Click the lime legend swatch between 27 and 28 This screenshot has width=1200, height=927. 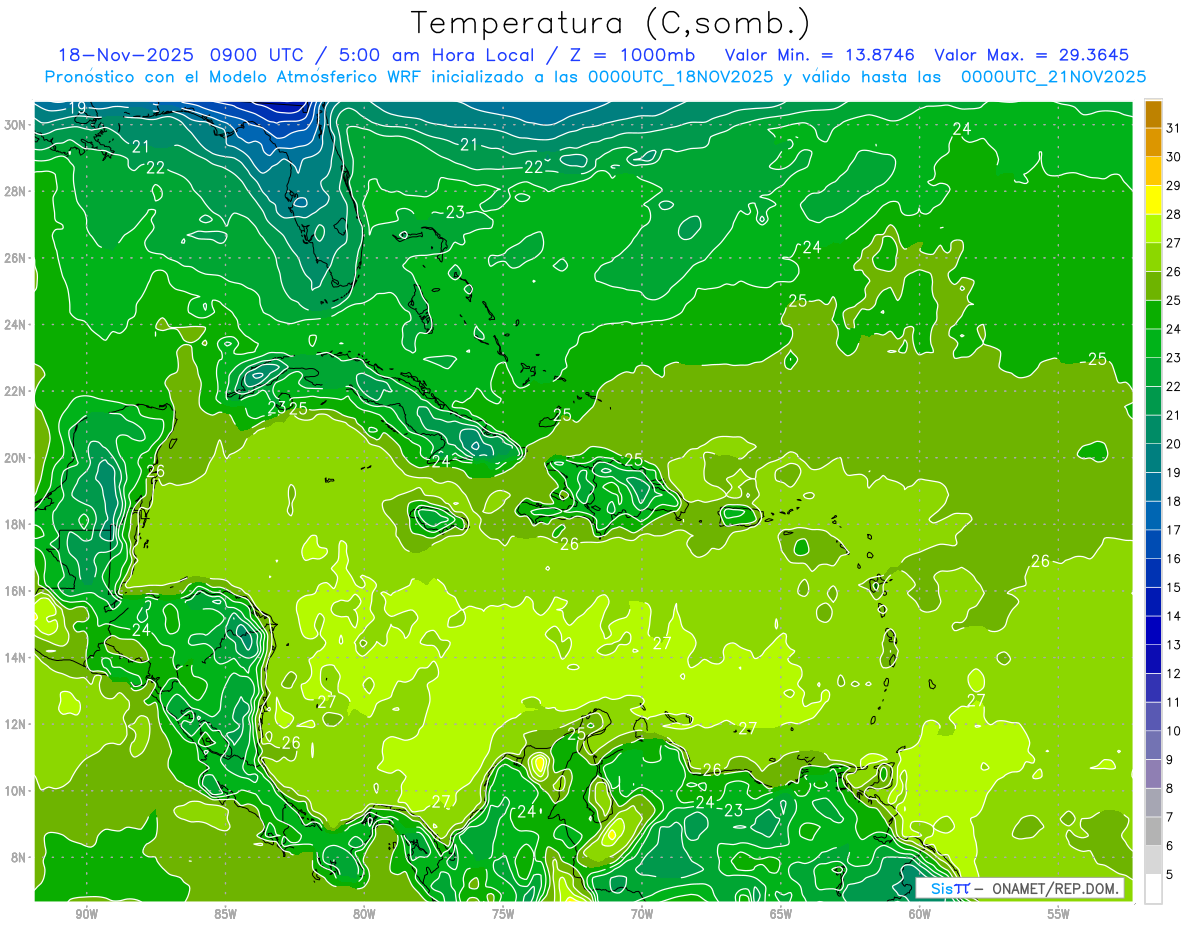(x=1153, y=228)
